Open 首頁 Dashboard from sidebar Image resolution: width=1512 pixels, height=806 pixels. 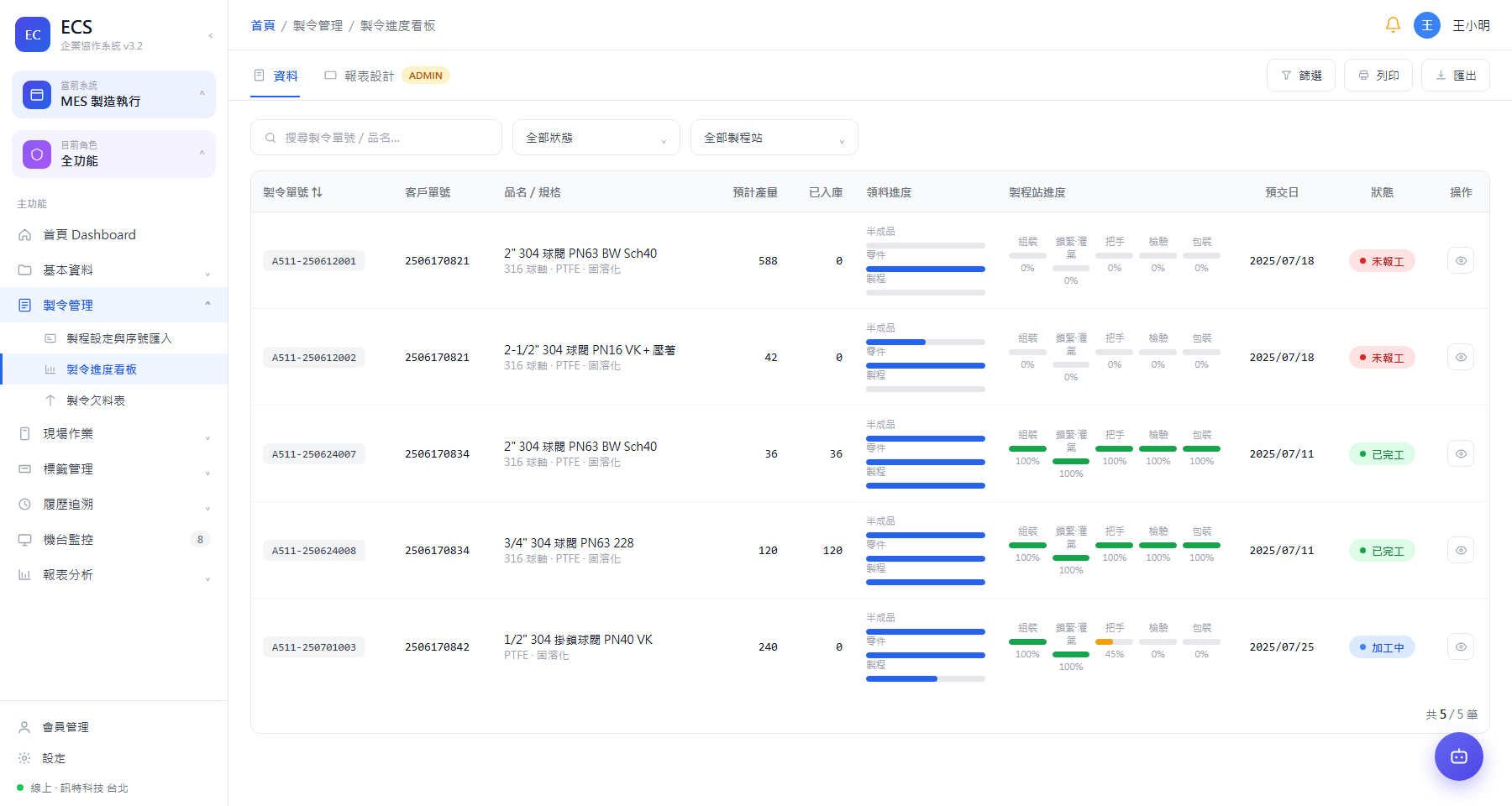[114, 235]
